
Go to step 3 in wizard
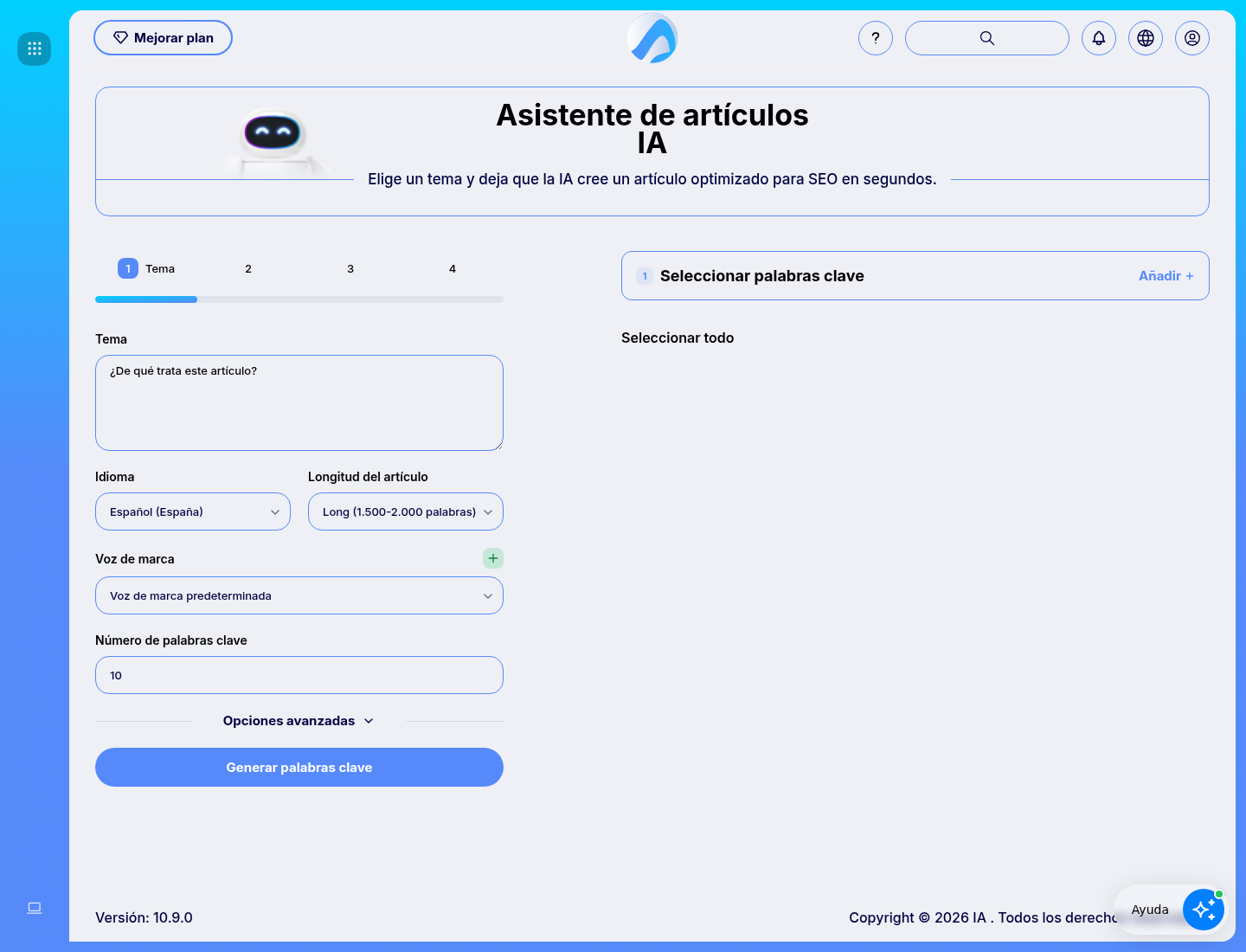(350, 268)
